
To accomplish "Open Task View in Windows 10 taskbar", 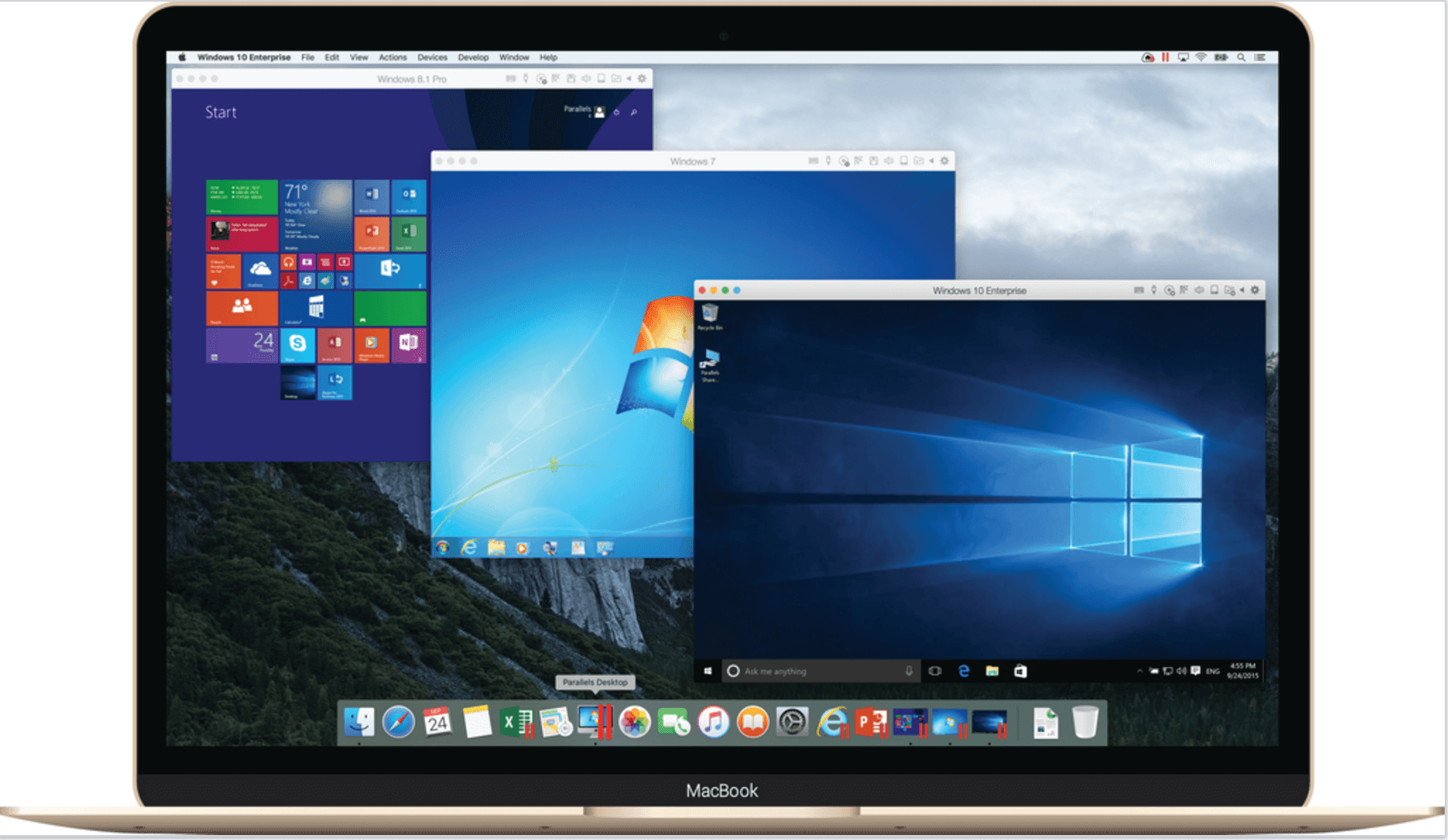I will pyautogui.click(x=935, y=671).
